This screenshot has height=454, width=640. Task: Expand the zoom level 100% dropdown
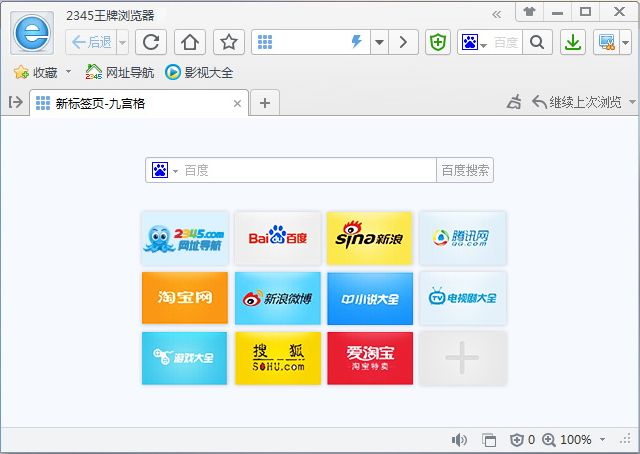pos(602,440)
